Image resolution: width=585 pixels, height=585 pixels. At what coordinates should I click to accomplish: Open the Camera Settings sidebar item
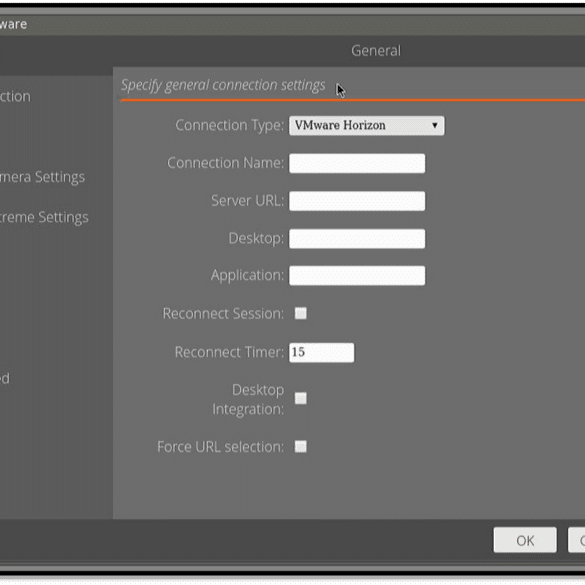(42, 177)
